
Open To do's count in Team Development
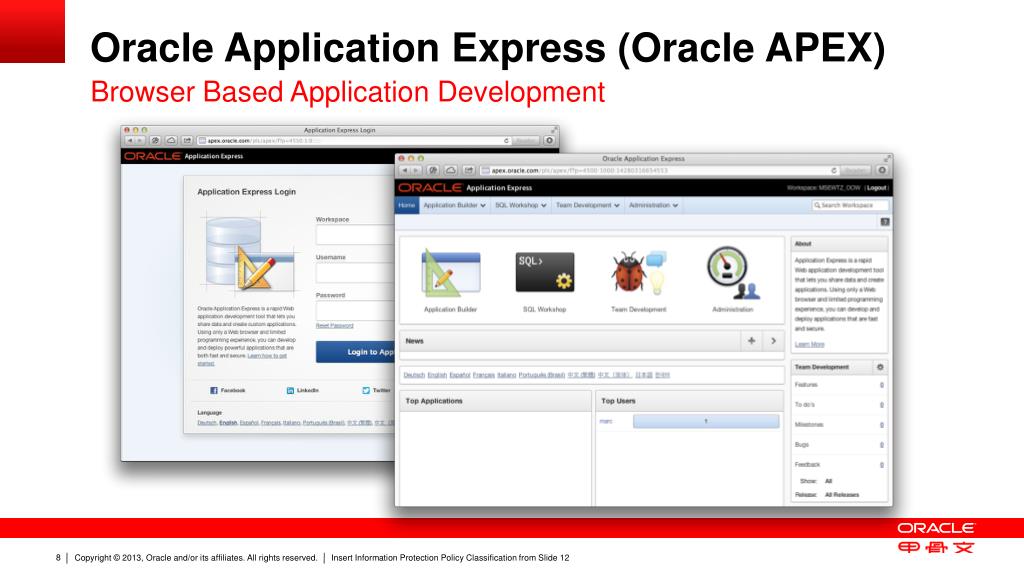(x=882, y=405)
